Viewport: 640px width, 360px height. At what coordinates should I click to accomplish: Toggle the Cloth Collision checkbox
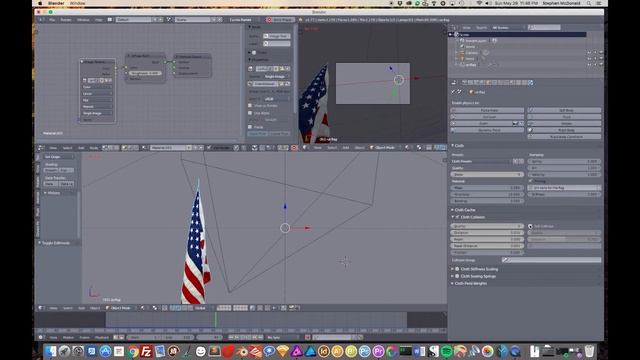tap(458, 217)
